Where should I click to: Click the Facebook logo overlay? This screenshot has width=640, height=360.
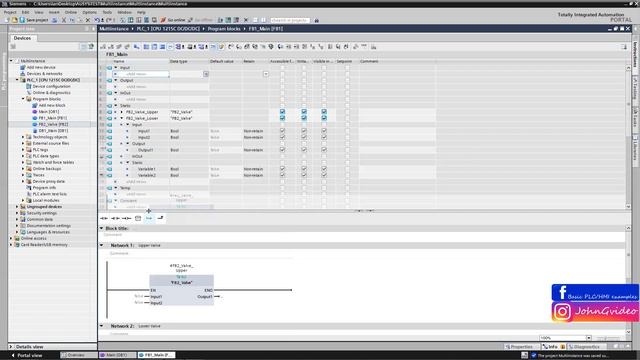click(562, 293)
